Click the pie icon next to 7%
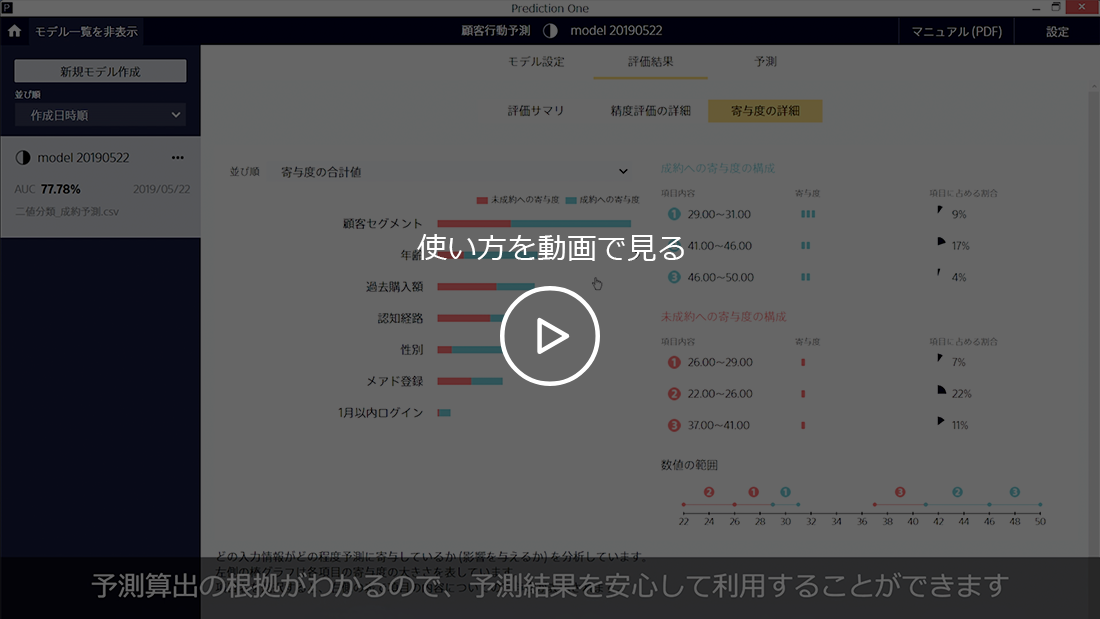The width and height of the screenshot is (1100, 619). point(940,358)
